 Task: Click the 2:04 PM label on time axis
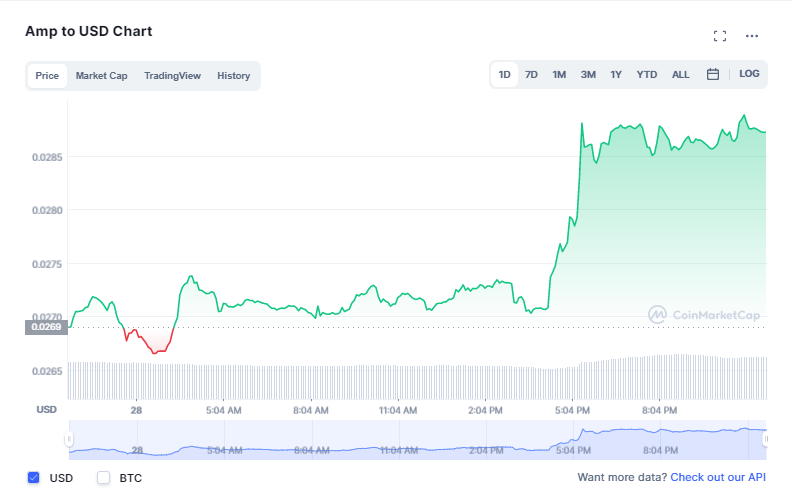(x=485, y=411)
